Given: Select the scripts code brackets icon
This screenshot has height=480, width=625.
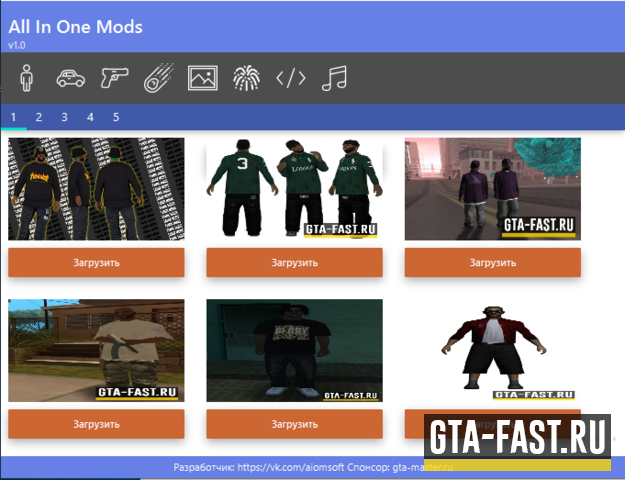Looking at the screenshot, I should click(x=291, y=78).
